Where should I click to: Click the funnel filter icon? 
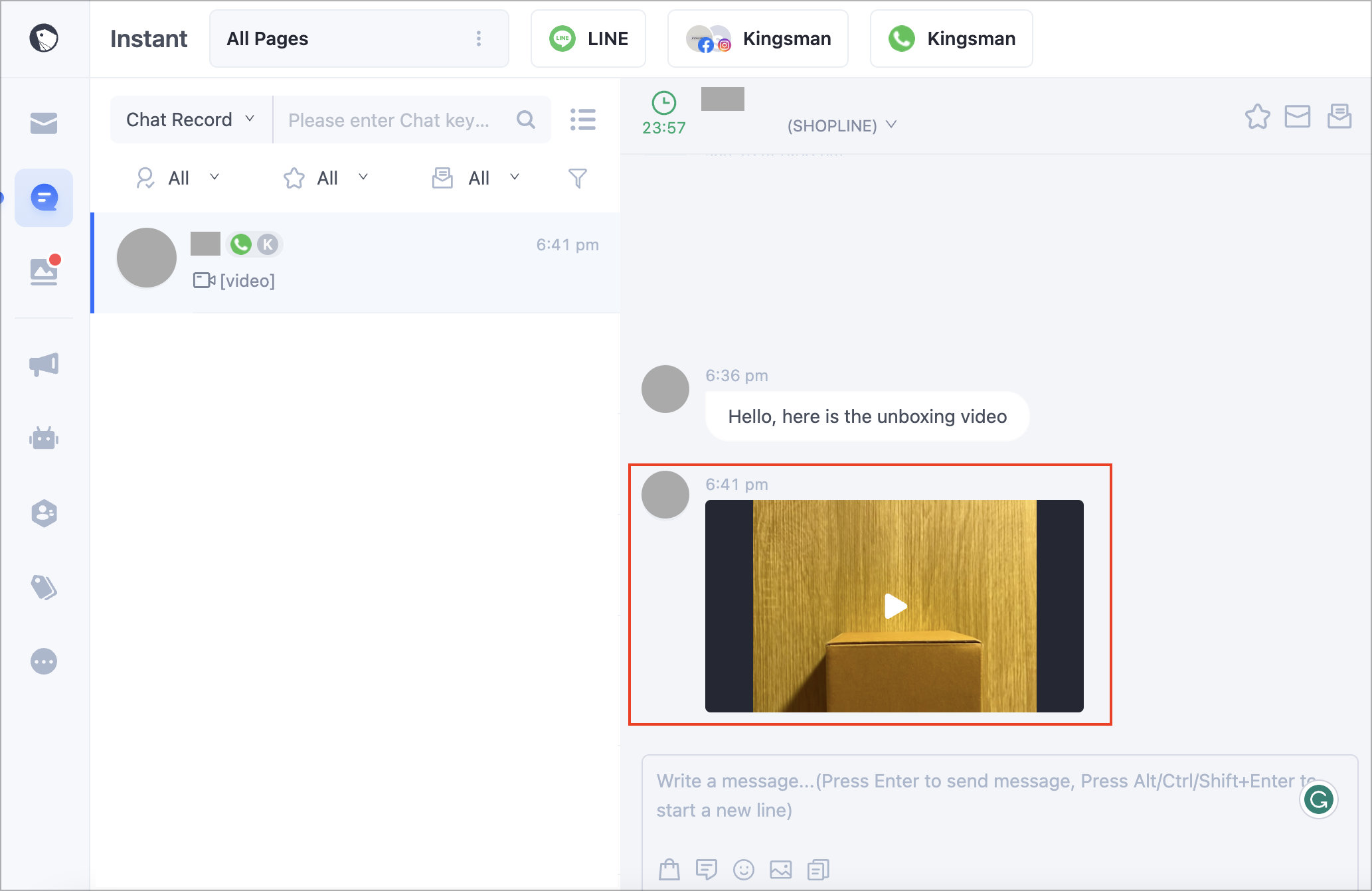(x=578, y=178)
